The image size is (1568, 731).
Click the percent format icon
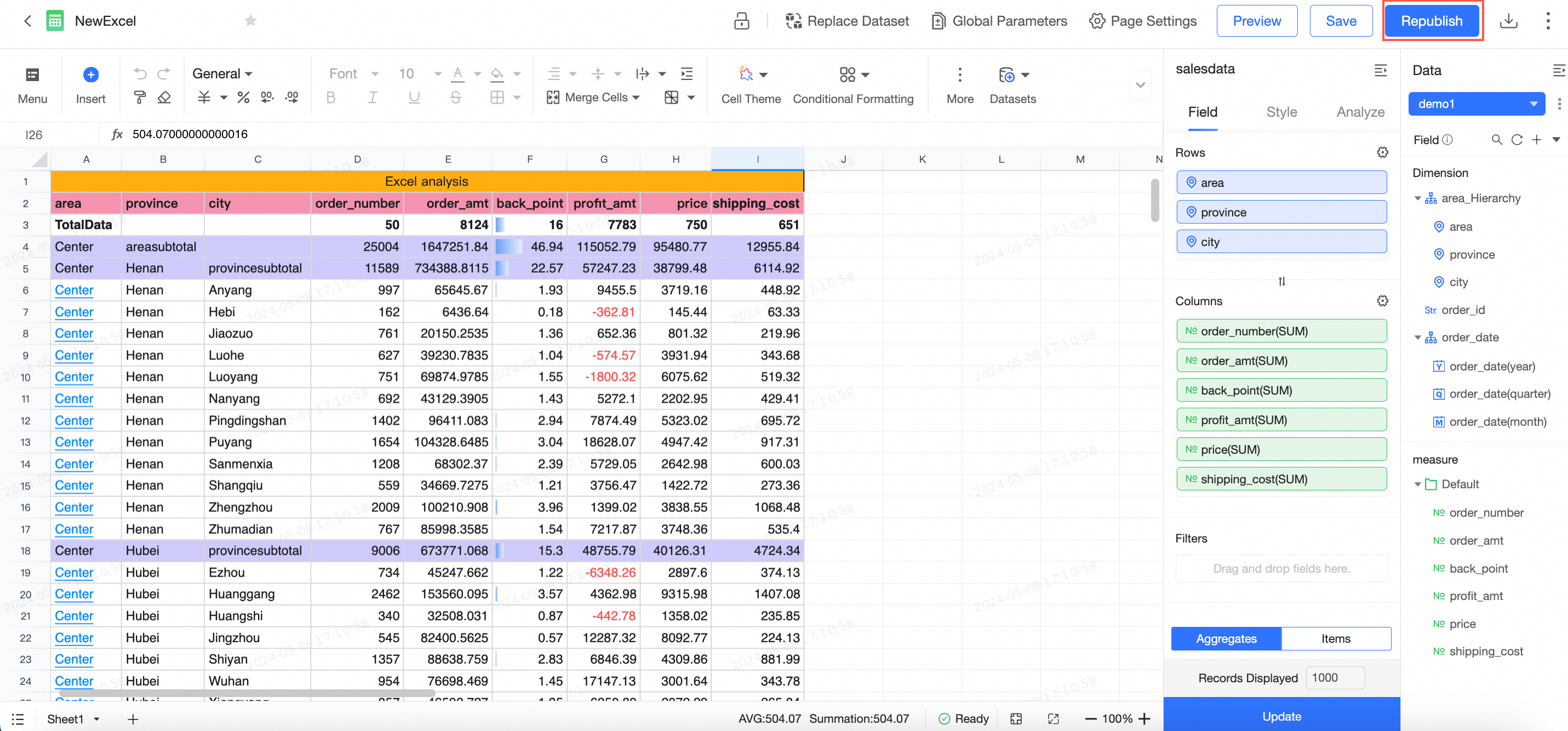pyautogui.click(x=243, y=98)
